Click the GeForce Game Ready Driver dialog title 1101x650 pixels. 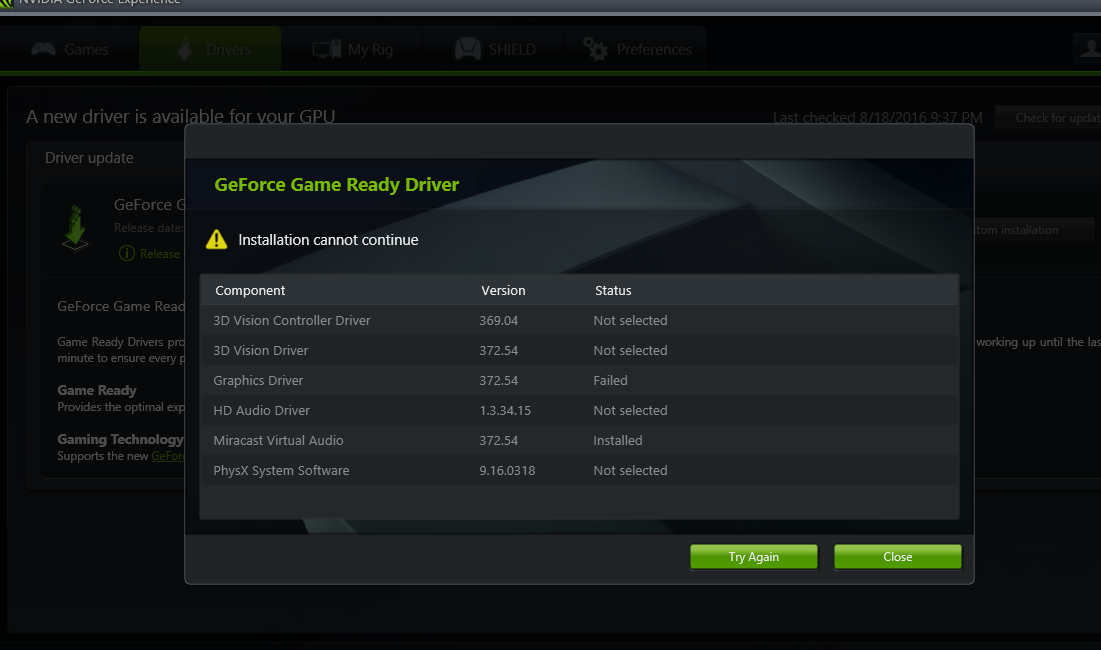(x=336, y=185)
